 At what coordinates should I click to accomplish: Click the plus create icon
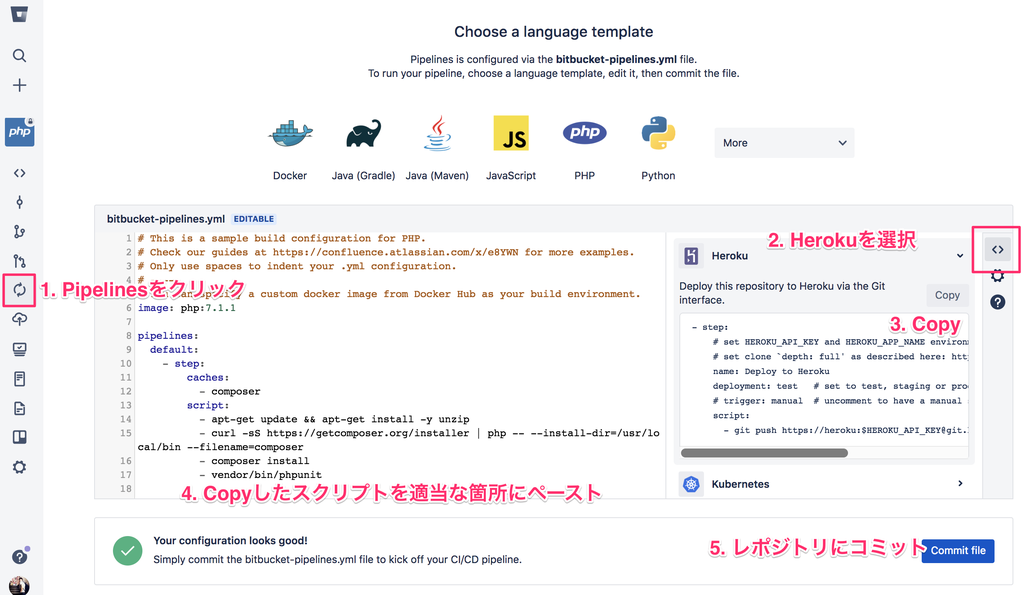coord(20,85)
